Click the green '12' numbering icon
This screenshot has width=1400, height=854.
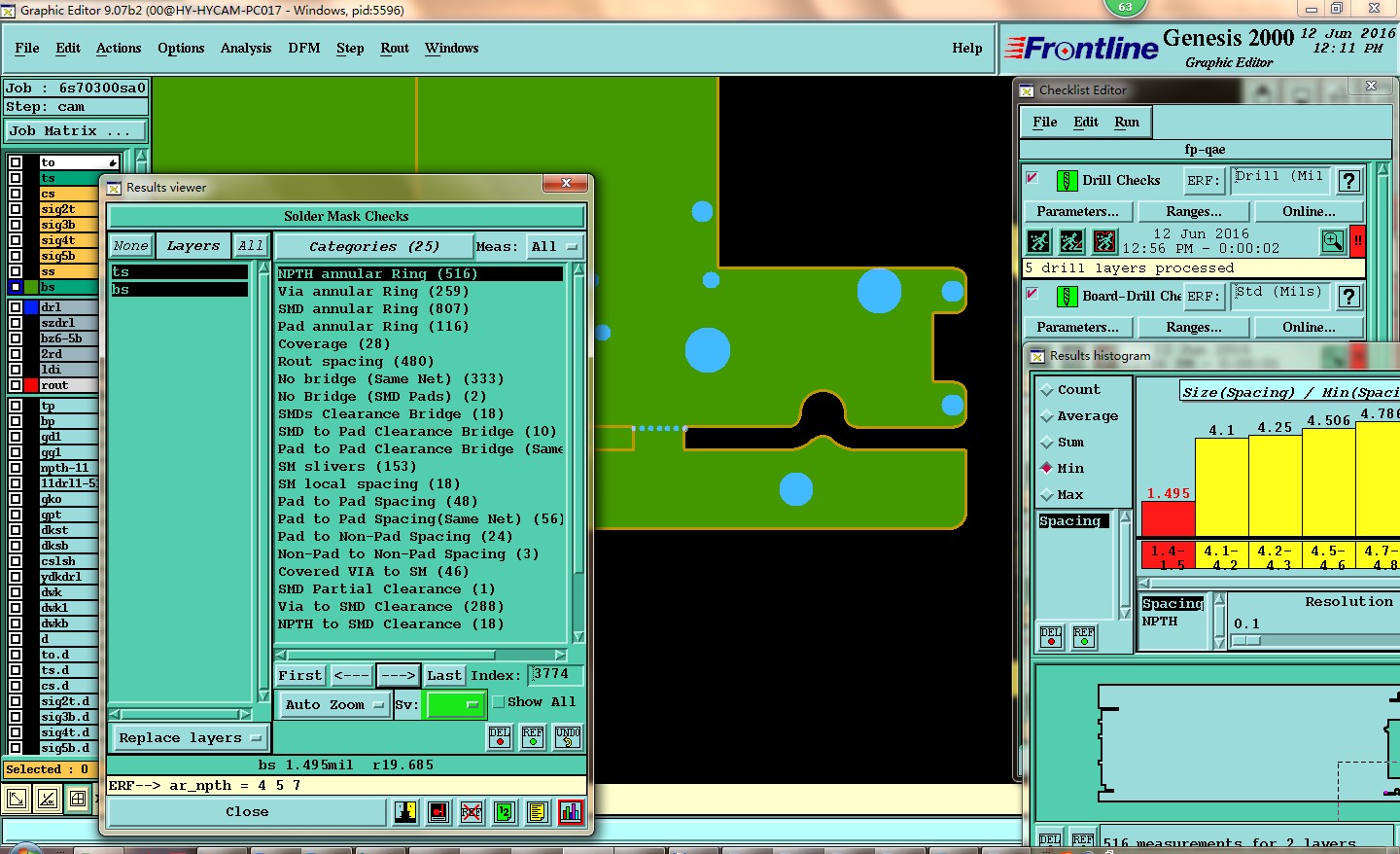pos(505,811)
